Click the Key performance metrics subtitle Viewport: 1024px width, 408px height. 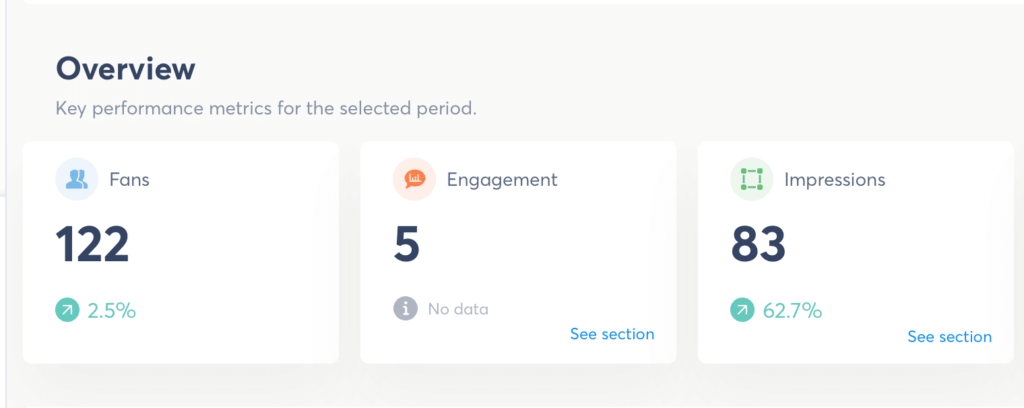(266, 108)
